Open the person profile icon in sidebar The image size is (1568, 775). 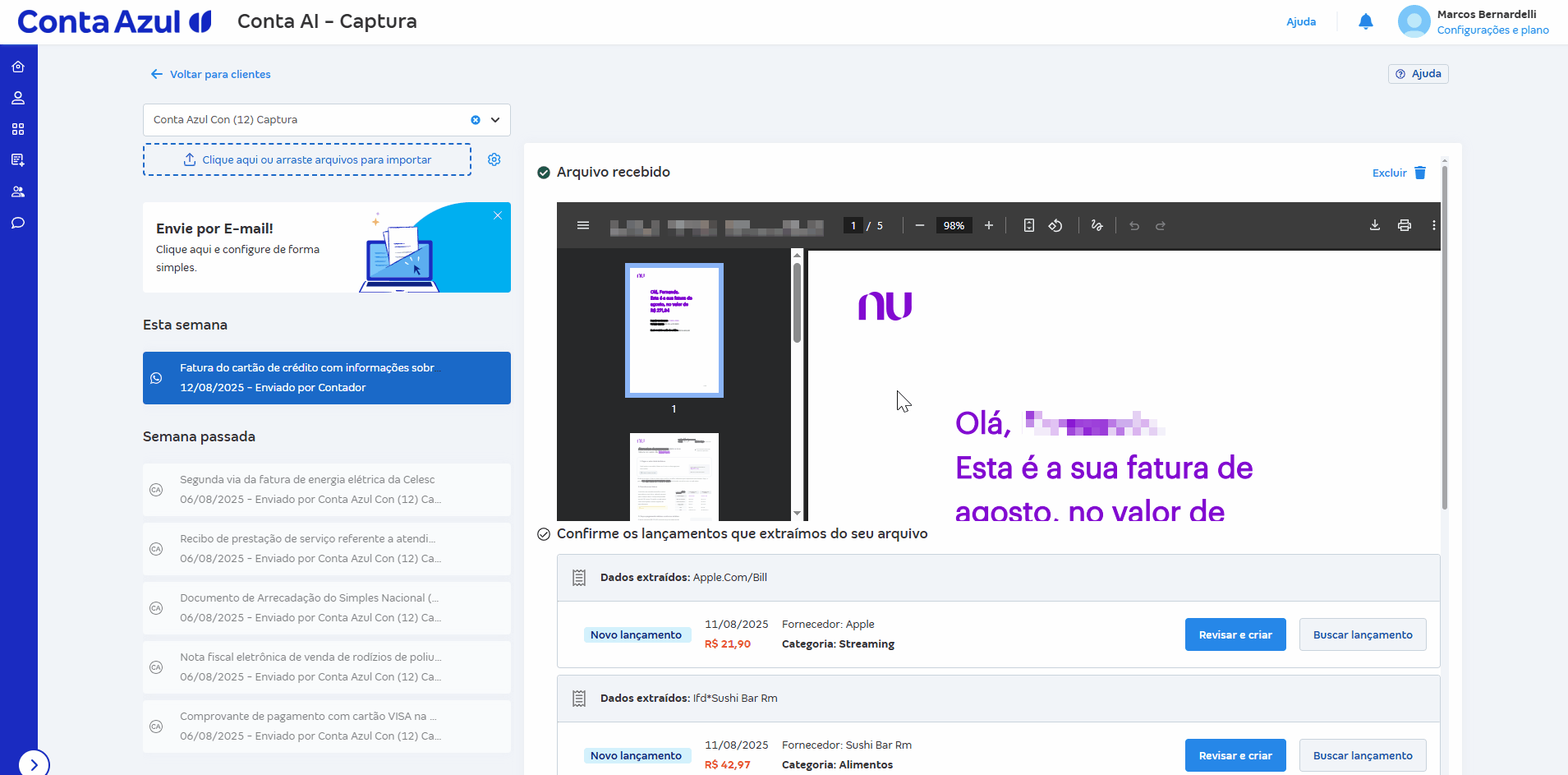(18, 98)
